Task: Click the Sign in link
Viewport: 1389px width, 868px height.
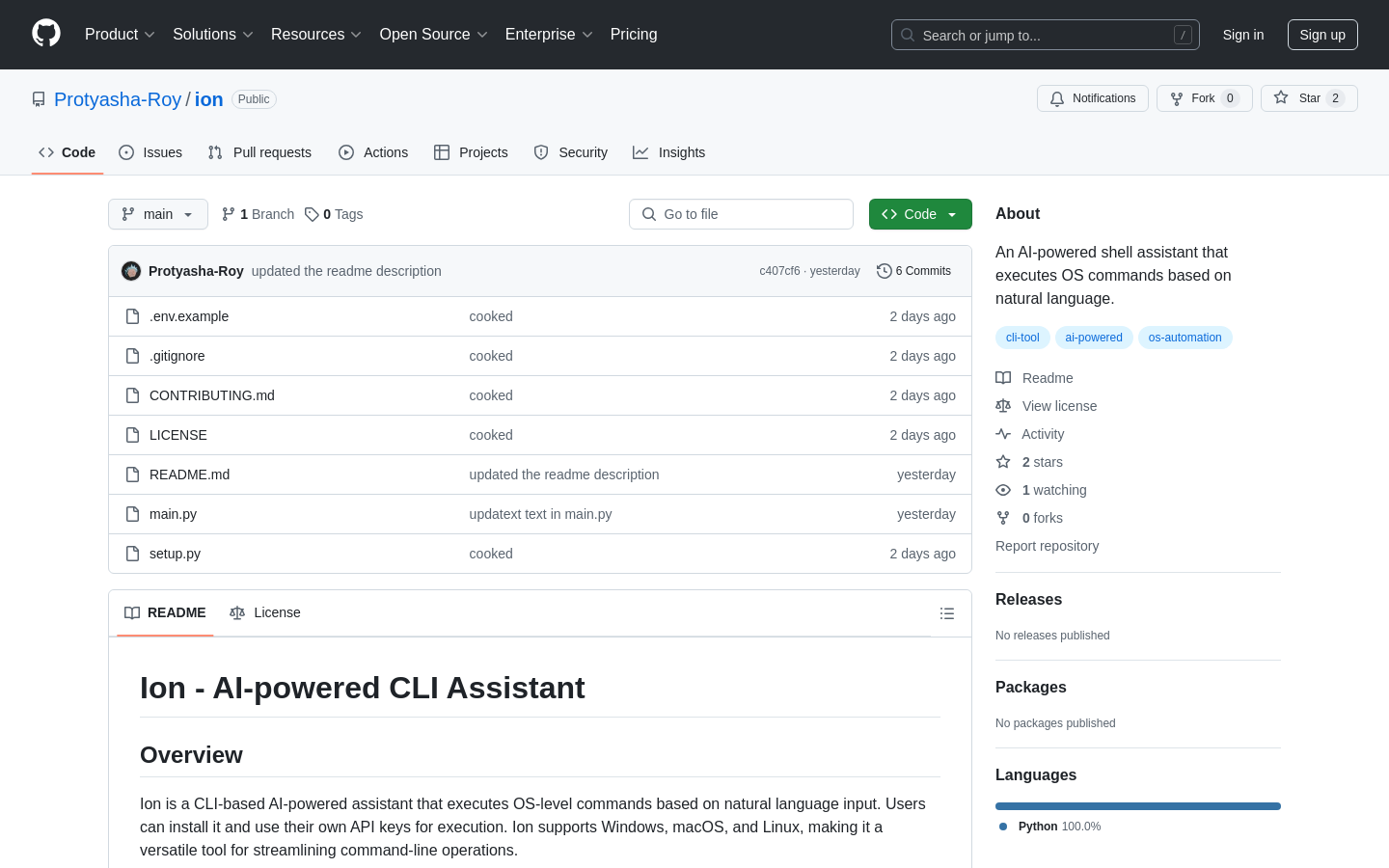Action: [1243, 35]
